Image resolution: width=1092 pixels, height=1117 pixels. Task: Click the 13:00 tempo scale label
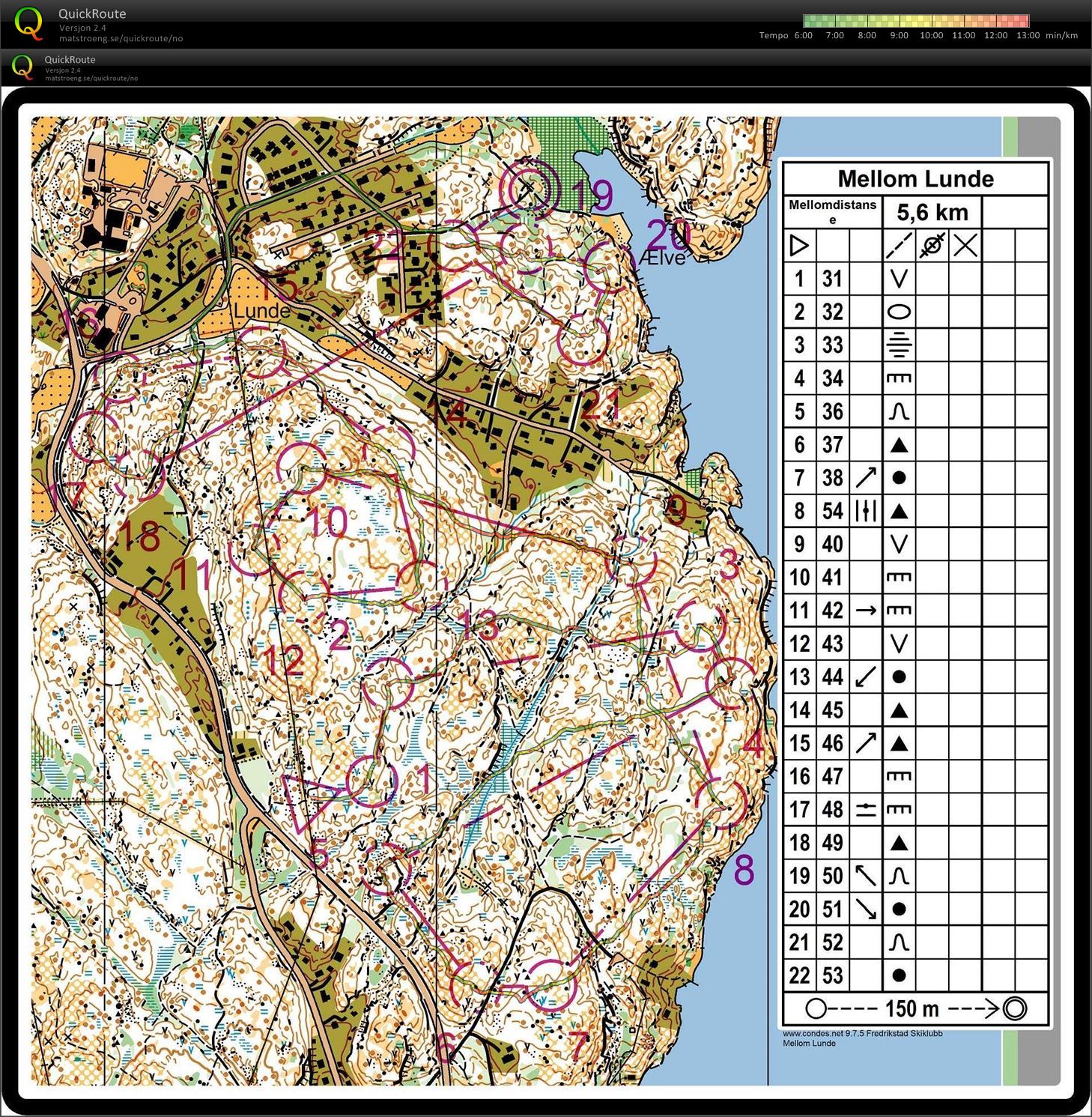pos(1028,35)
